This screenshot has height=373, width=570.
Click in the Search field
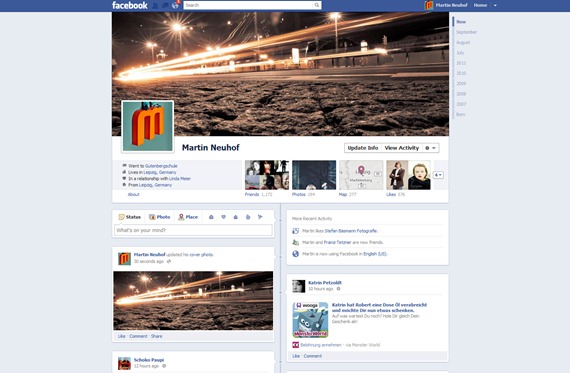[248, 5]
